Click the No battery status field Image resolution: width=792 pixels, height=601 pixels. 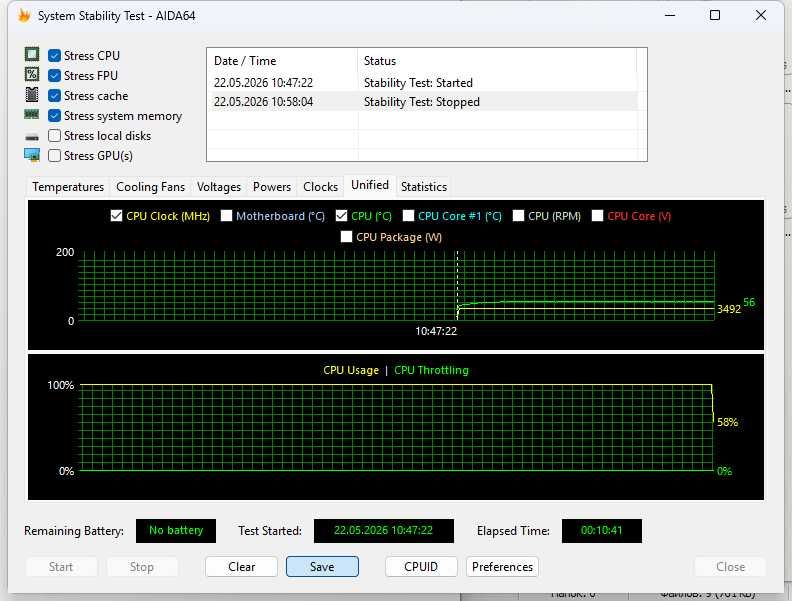176,531
